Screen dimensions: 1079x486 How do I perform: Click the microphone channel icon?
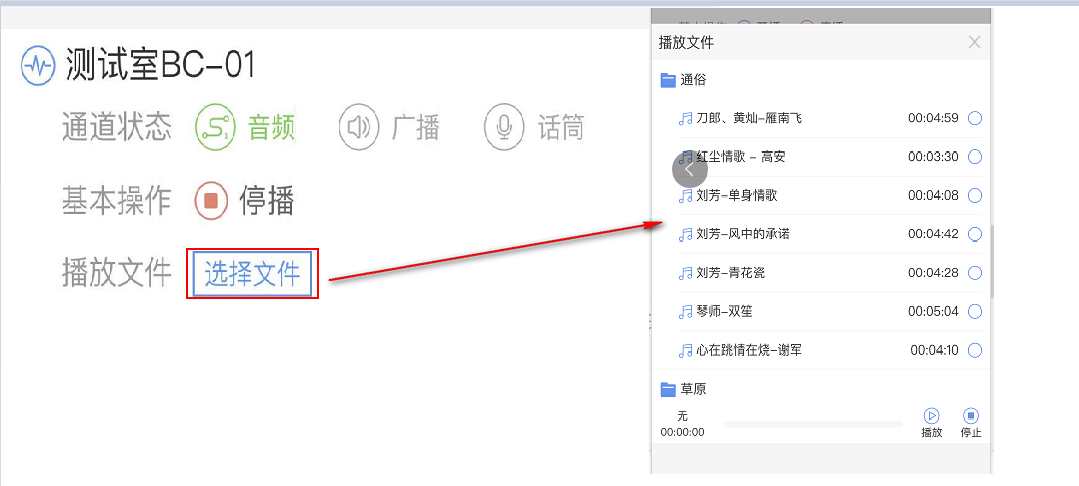tap(504, 127)
